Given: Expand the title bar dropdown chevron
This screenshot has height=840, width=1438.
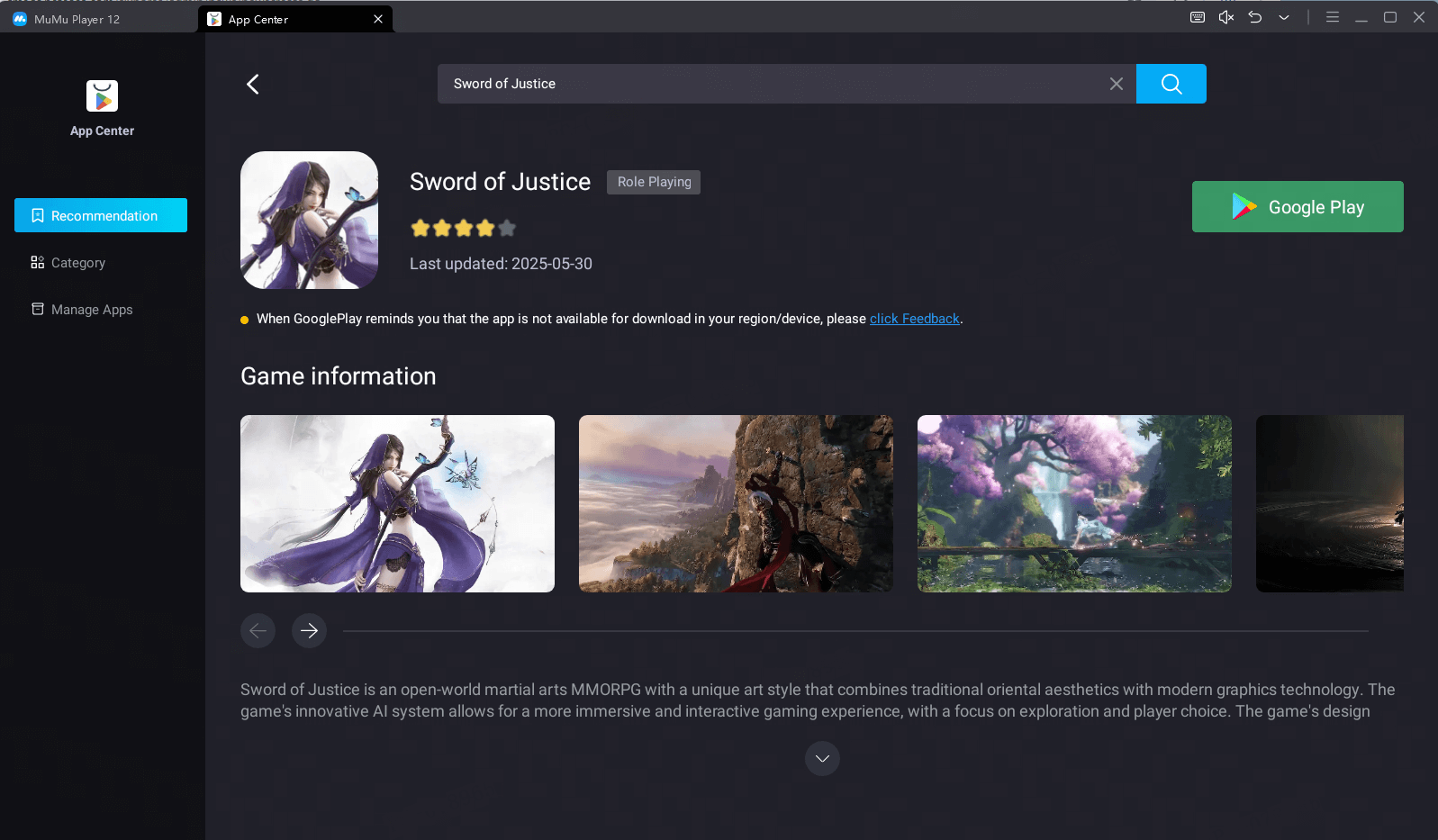Looking at the screenshot, I should pyautogui.click(x=1284, y=17).
